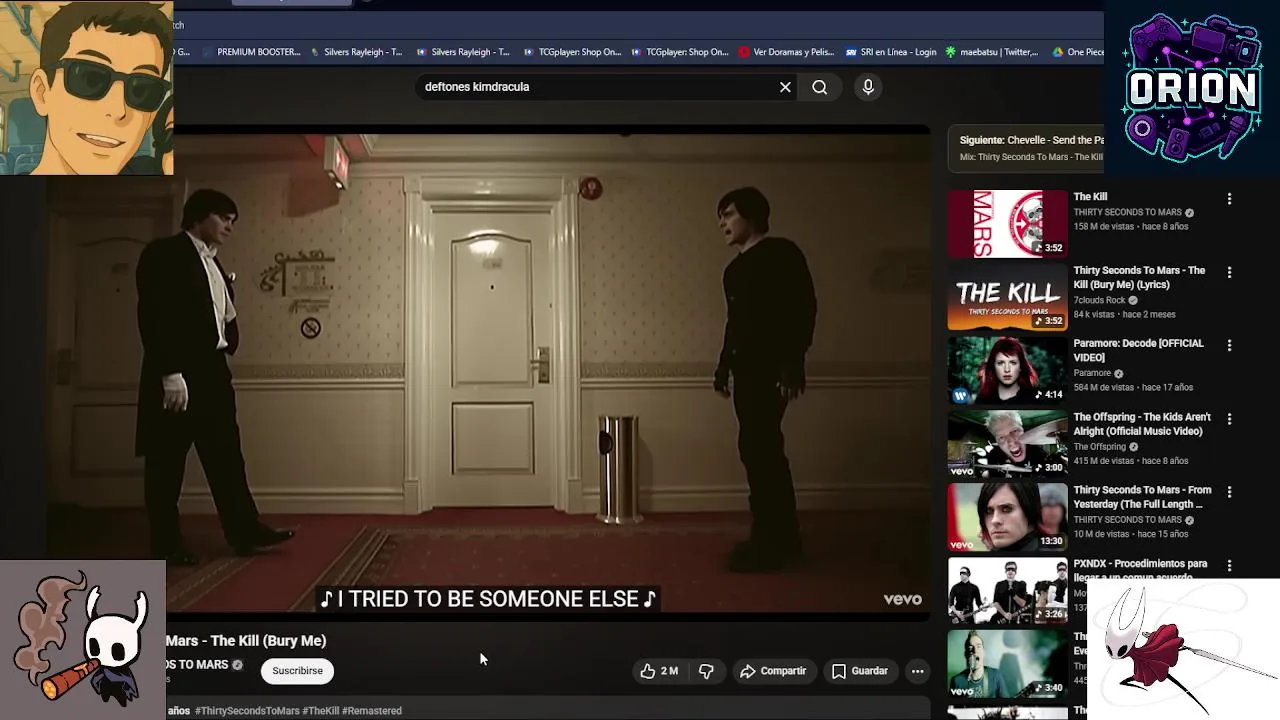Open the 3:40 video thumbnail in the sidebar
This screenshot has width=1280, height=720.
coord(1007,663)
